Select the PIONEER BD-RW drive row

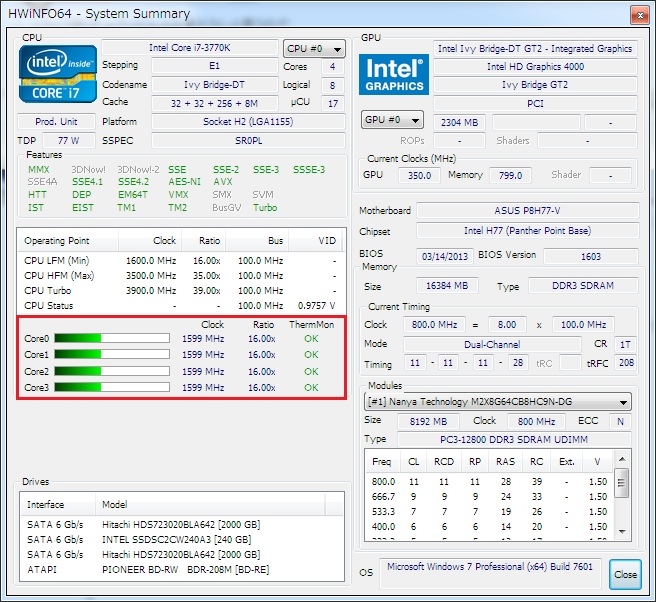(182, 569)
